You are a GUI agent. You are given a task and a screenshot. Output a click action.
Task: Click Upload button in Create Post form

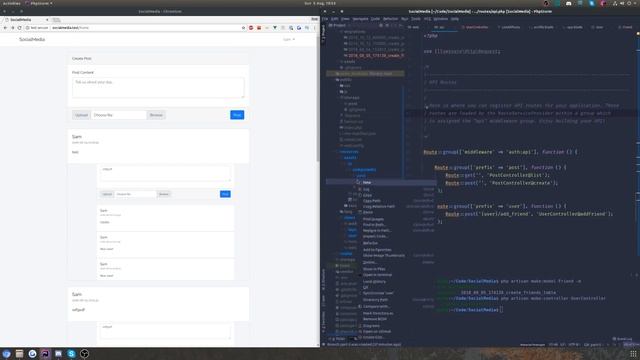click(x=81, y=115)
